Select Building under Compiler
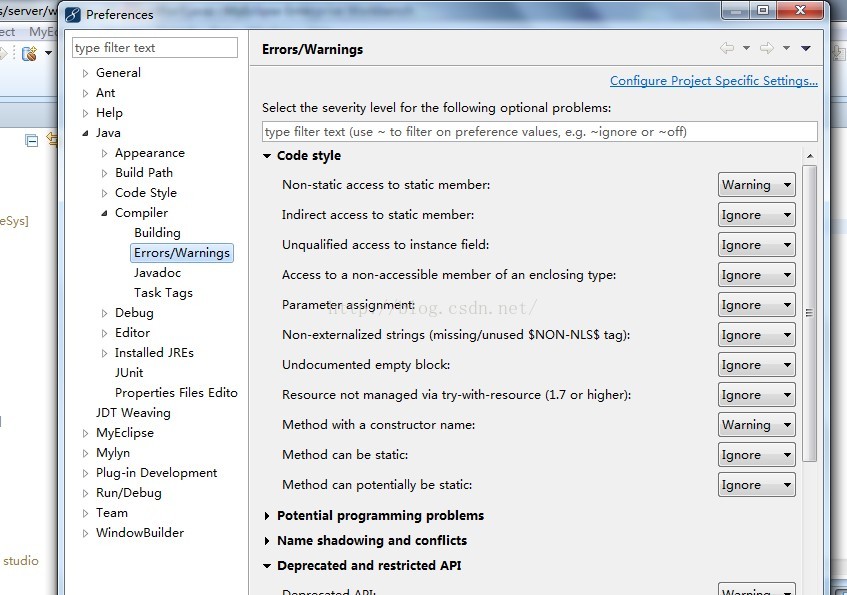Screen dimensions: 847x595 click(x=157, y=233)
